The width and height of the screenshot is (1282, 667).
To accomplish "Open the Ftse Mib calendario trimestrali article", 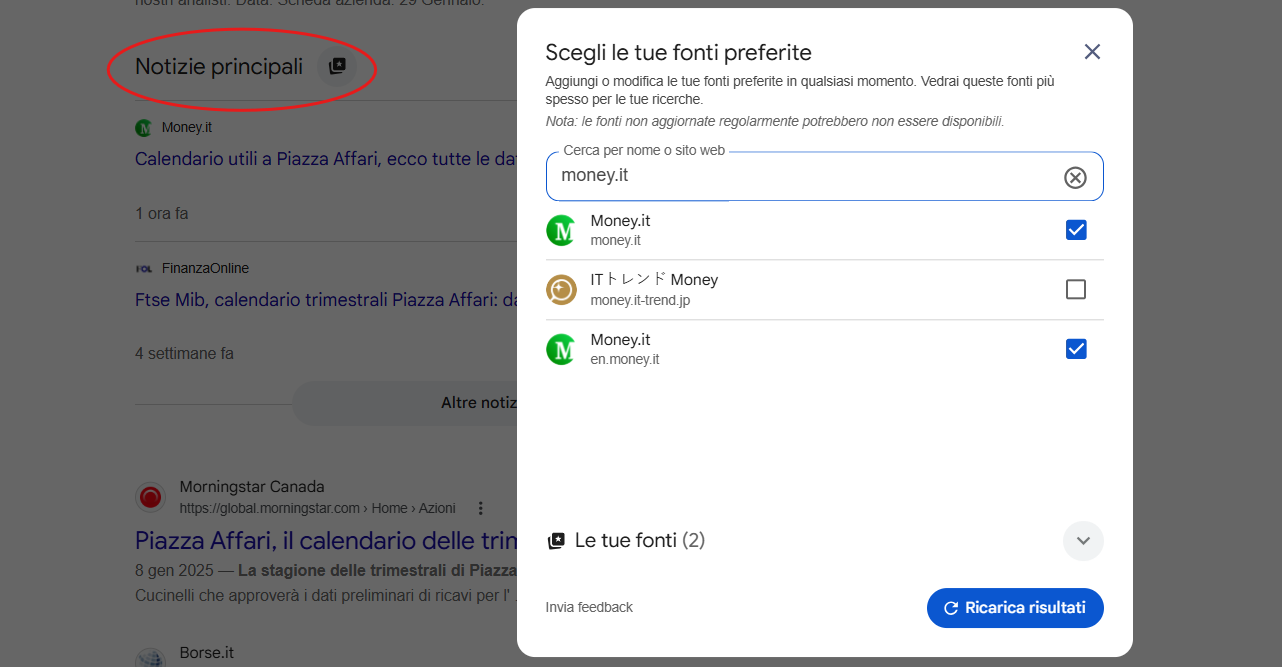I will 326,299.
